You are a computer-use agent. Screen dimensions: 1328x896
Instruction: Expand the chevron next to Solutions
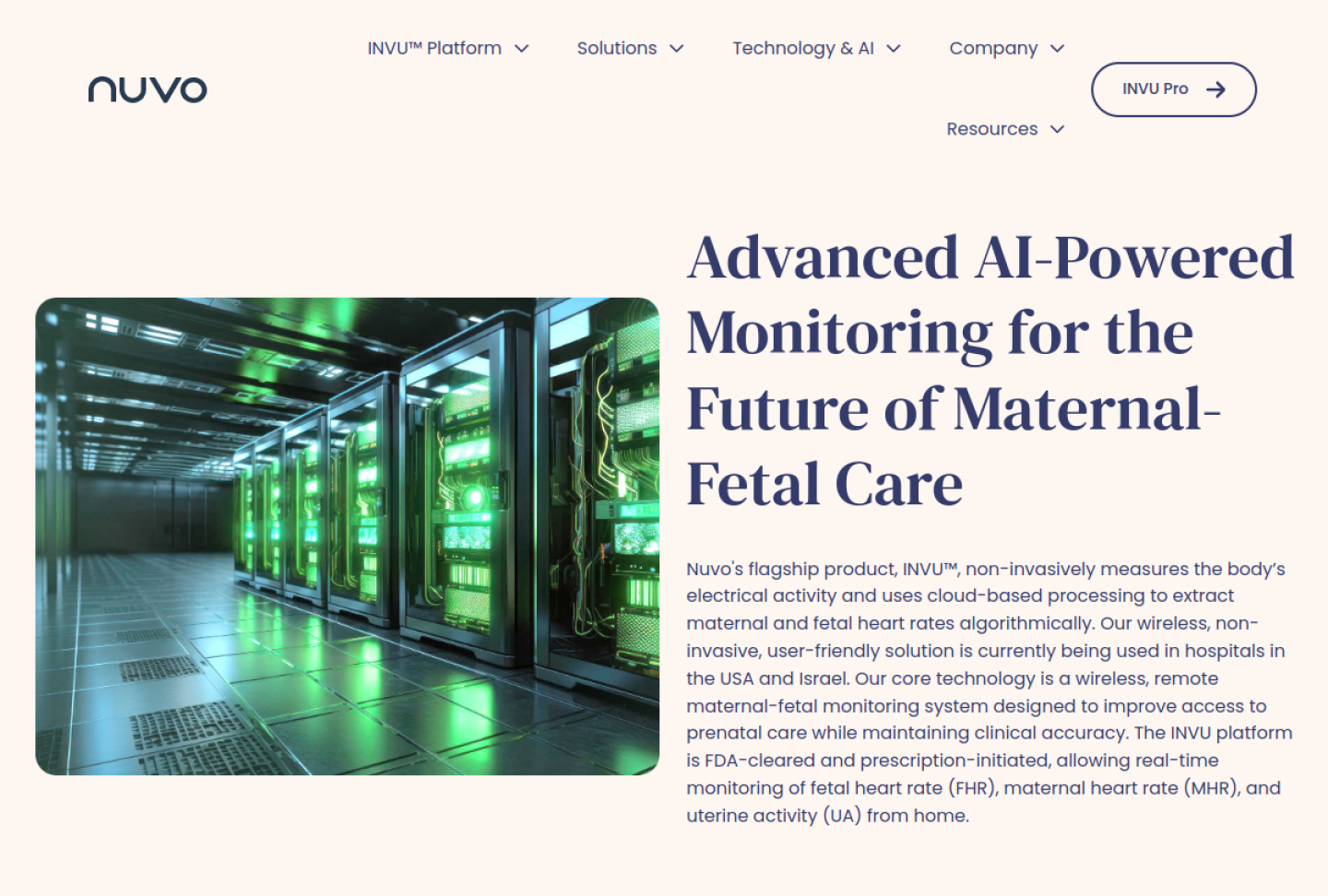(x=677, y=49)
